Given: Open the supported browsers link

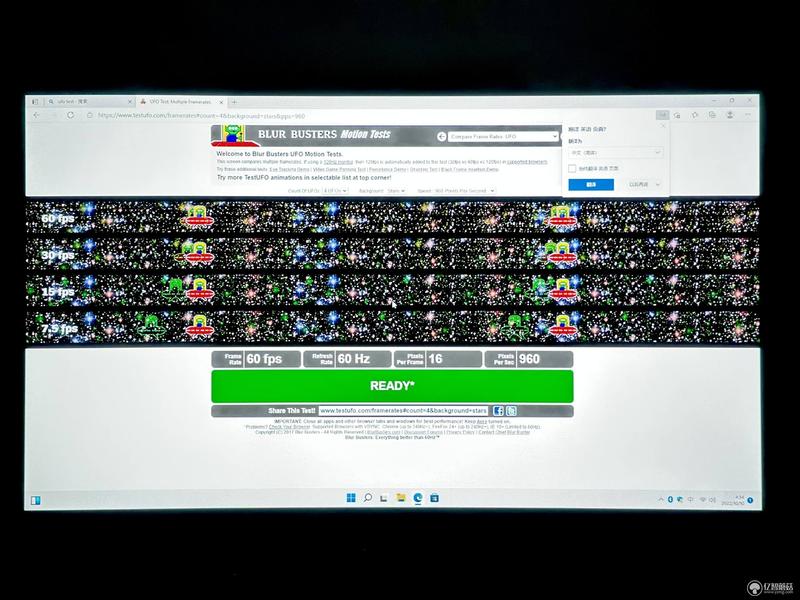Looking at the screenshot, I should (x=527, y=162).
